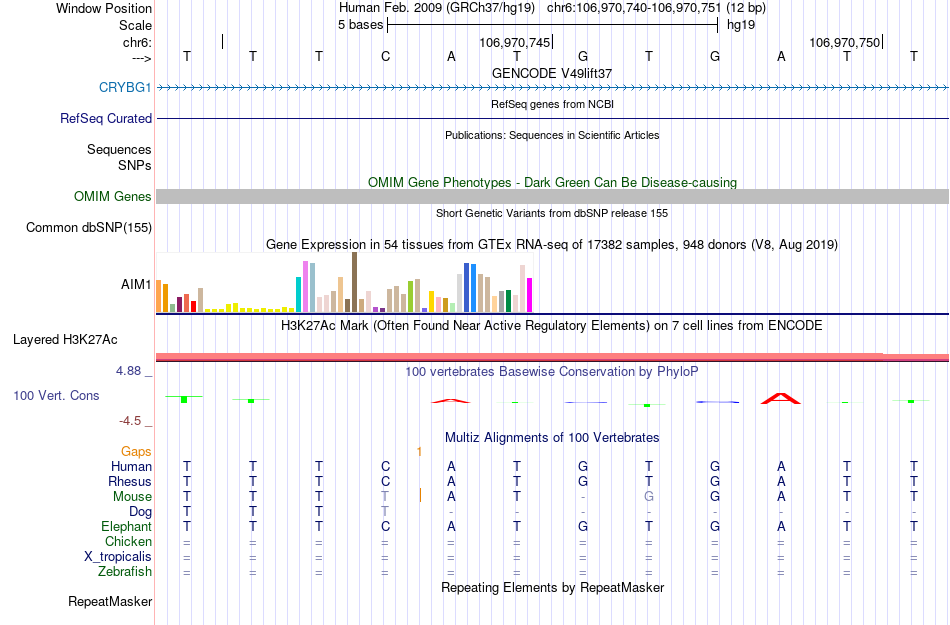Select the dark blue GTEx expression bar
The width and height of the screenshot is (950, 625).
pos(467,288)
